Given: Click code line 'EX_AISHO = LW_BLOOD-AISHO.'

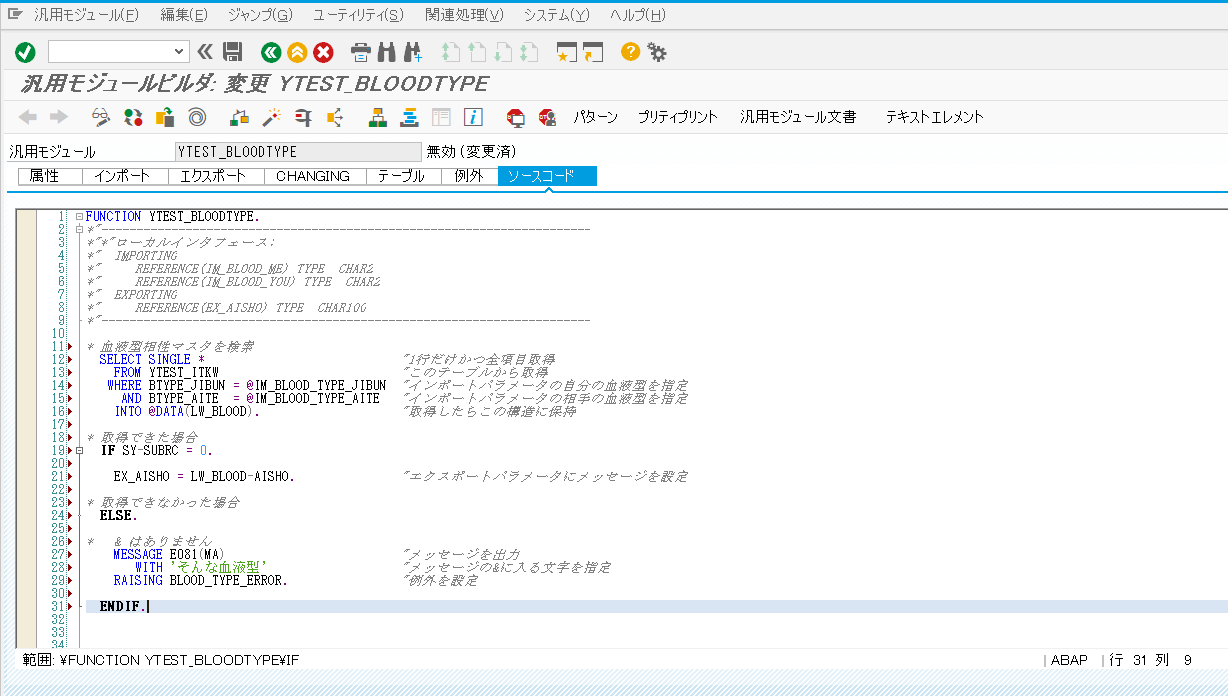Looking at the screenshot, I should tap(204, 477).
